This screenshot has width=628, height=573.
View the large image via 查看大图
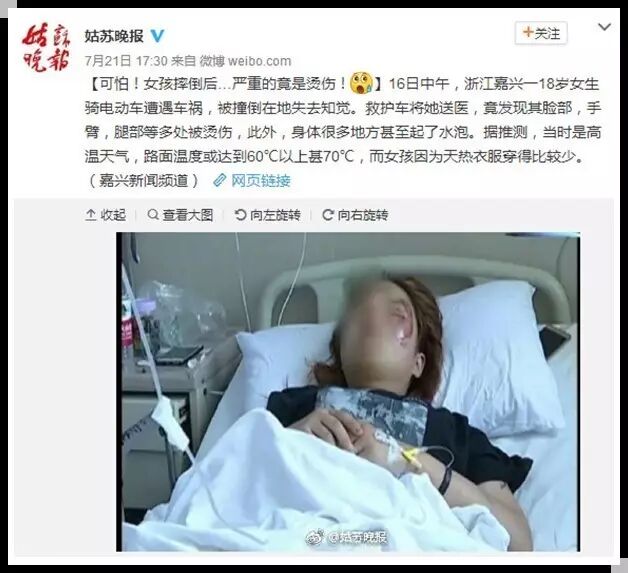(x=180, y=215)
